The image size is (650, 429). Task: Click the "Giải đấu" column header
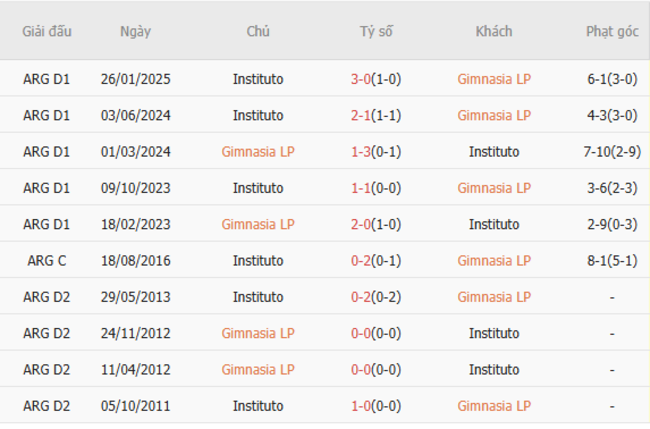(47, 31)
